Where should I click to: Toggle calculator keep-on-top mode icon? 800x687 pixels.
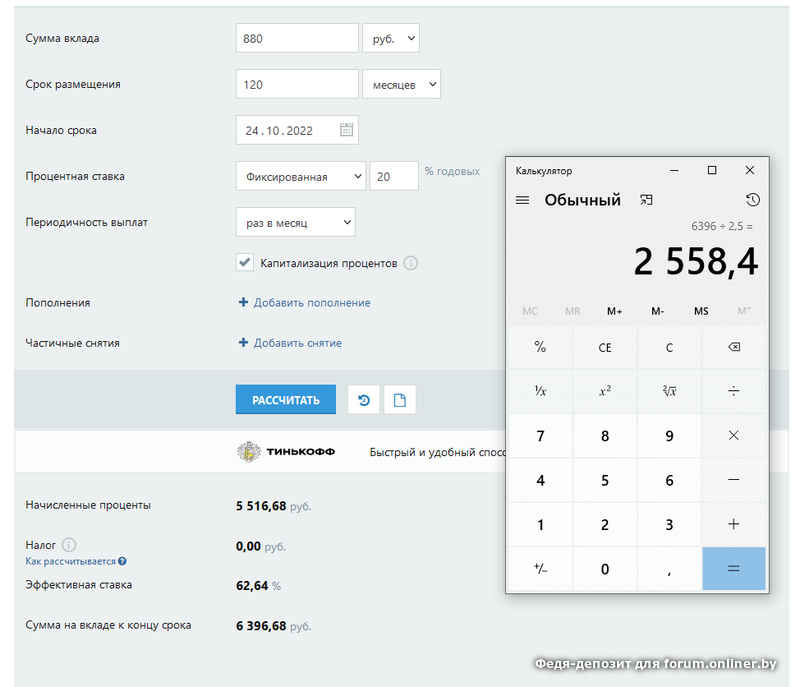pyautogui.click(x=646, y=200)
